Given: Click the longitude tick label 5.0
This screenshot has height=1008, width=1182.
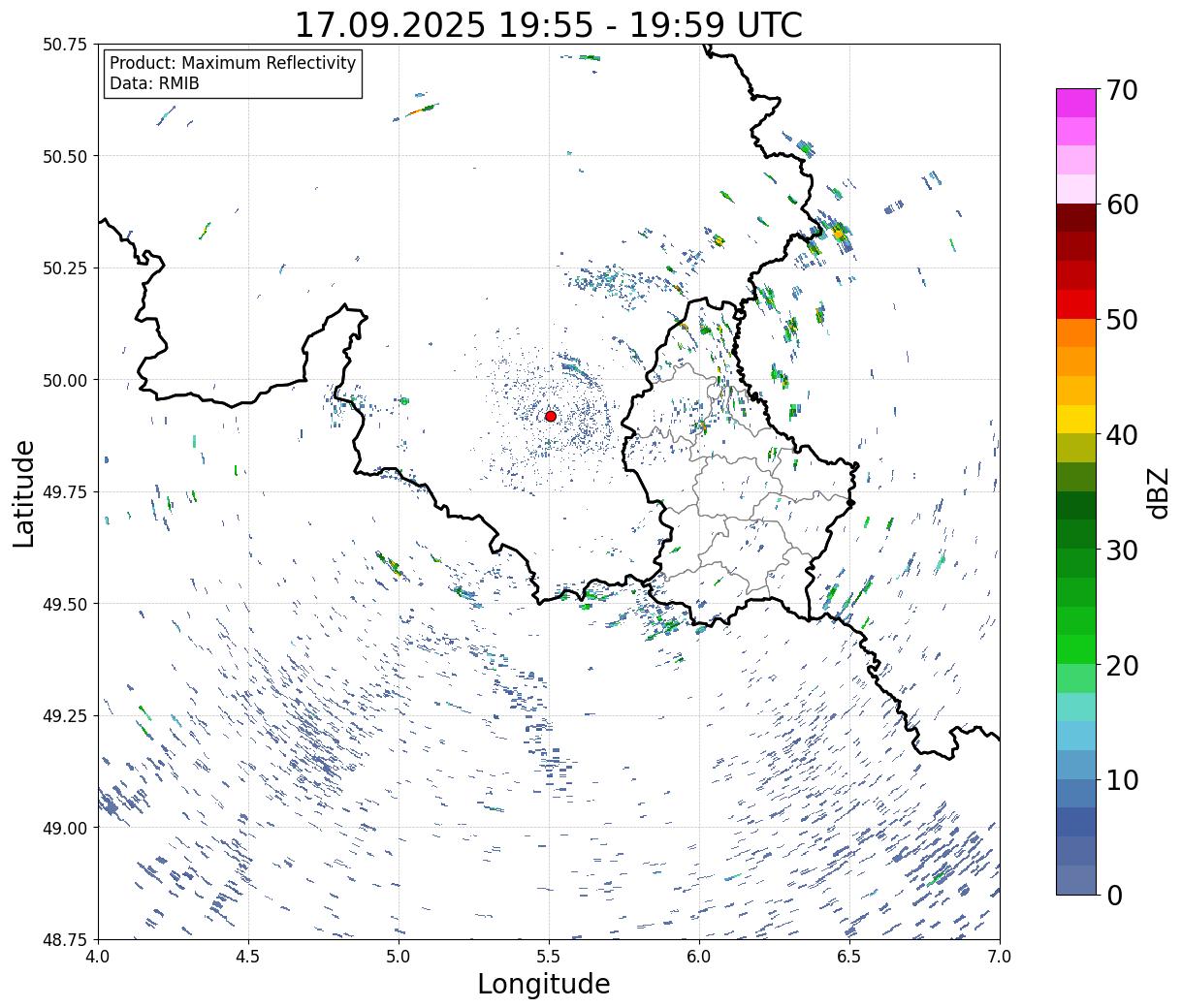Looking at the screenshot, I should [399, 956].
